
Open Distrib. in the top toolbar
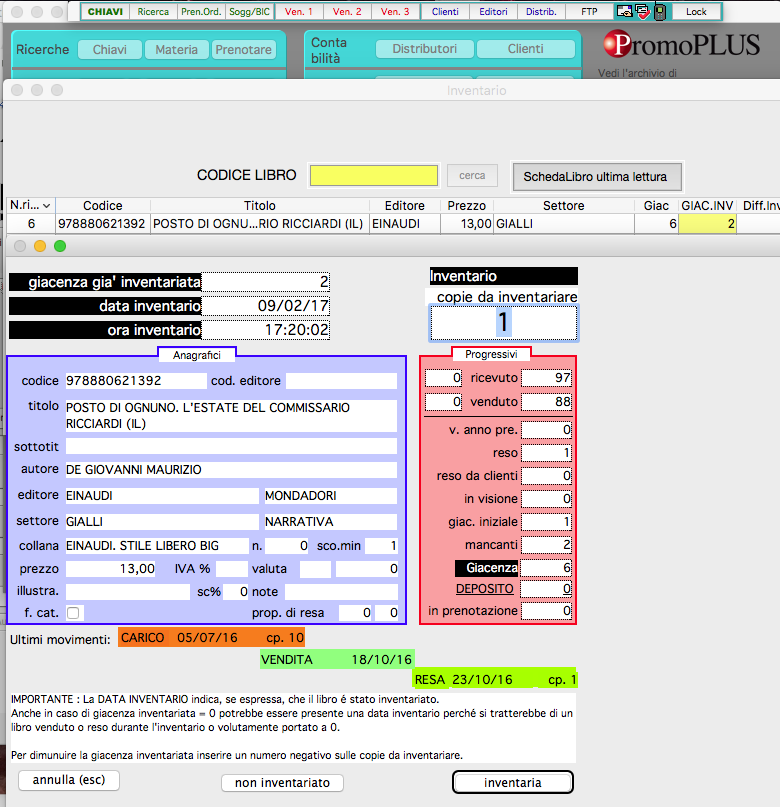tap(541, 11)
